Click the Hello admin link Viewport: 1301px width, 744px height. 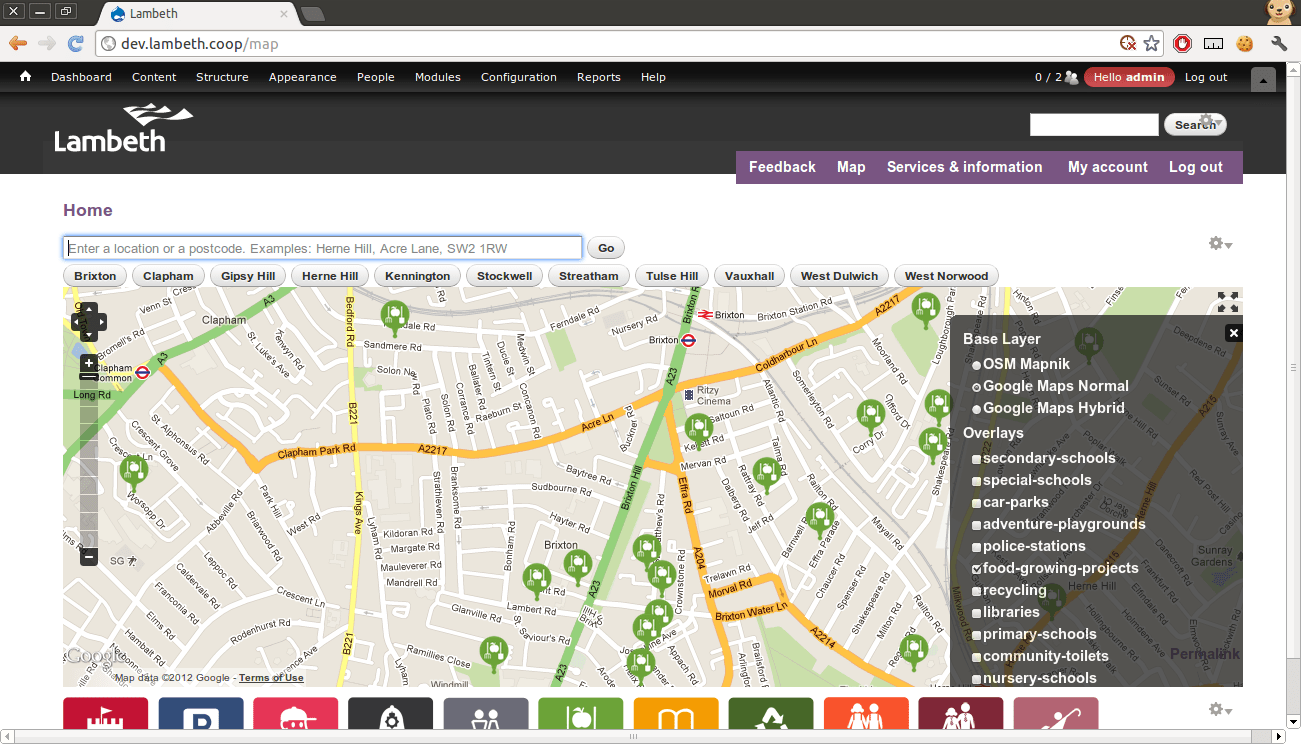[1129, 77]
